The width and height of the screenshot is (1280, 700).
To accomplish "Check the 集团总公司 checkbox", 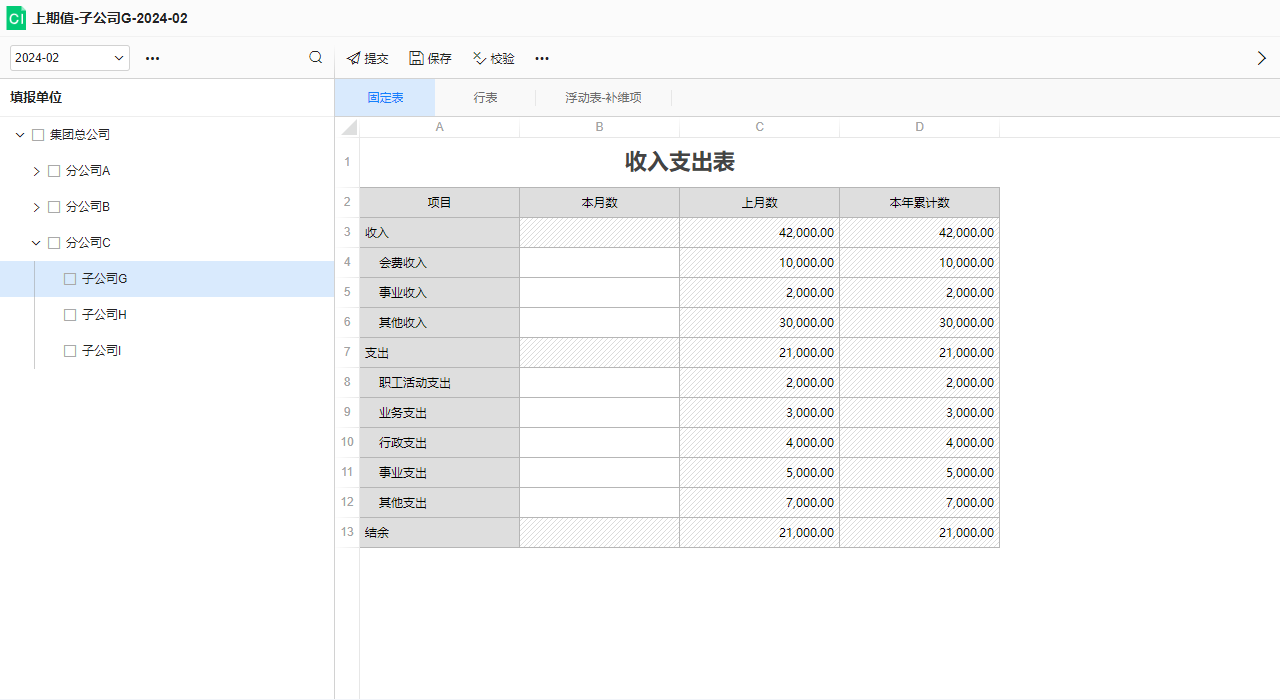I will coord(38,135).
